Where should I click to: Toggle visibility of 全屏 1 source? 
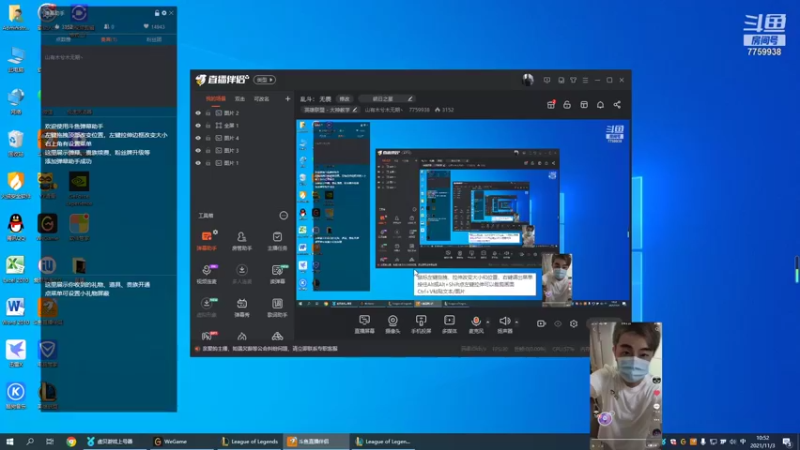(198, 126)
